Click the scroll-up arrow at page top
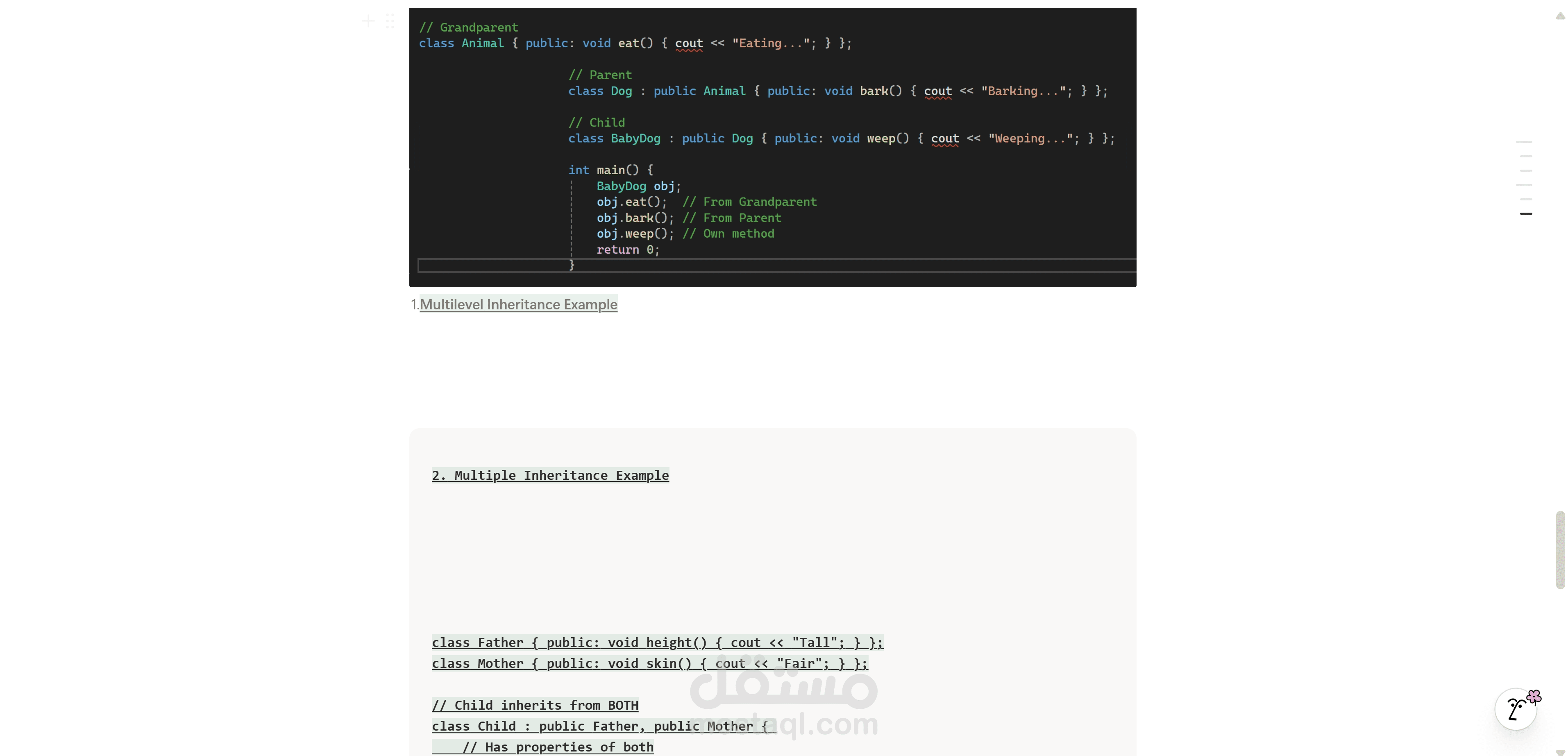The width and height of the screenshot is (1568, 756). (x=1560, y=16)
